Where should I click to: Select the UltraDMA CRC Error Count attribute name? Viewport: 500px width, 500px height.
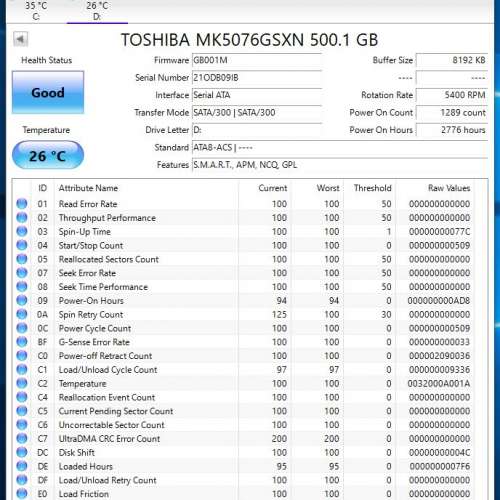pyautogui.click(x=109, y=439)
